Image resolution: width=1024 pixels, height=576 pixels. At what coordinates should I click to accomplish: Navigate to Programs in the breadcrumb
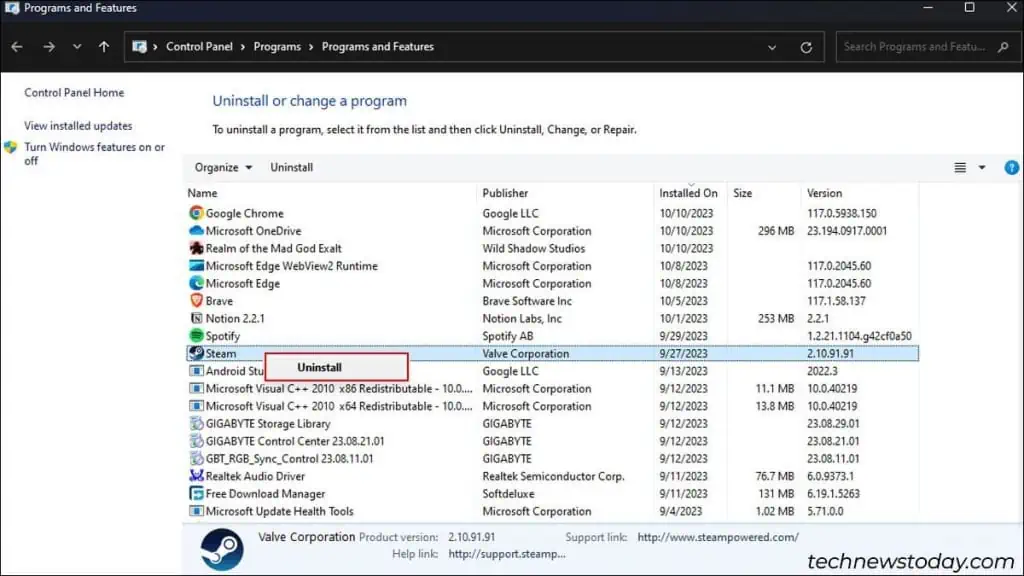(x=277, y=46)
